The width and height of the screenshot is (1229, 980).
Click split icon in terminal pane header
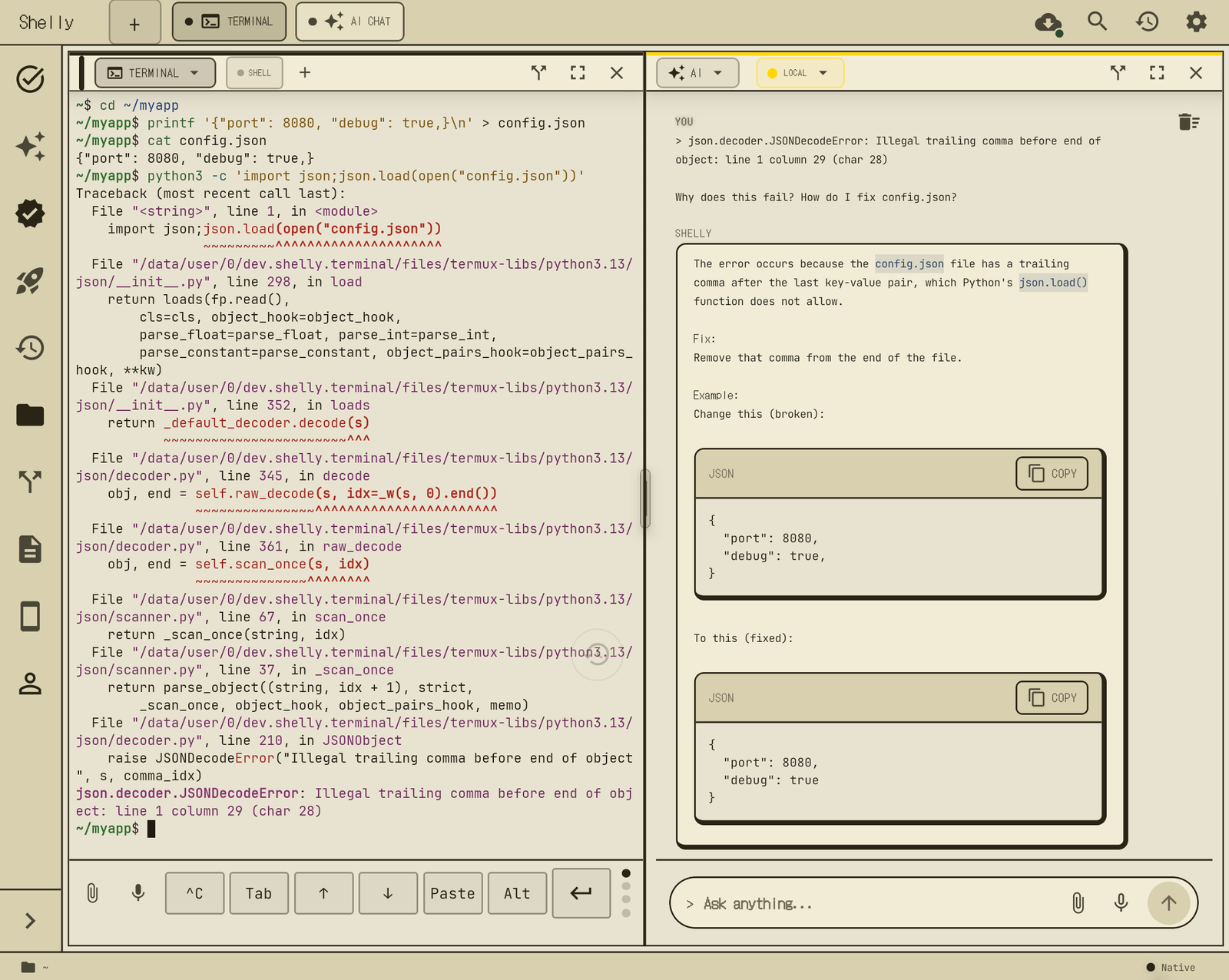coord(539,72)
